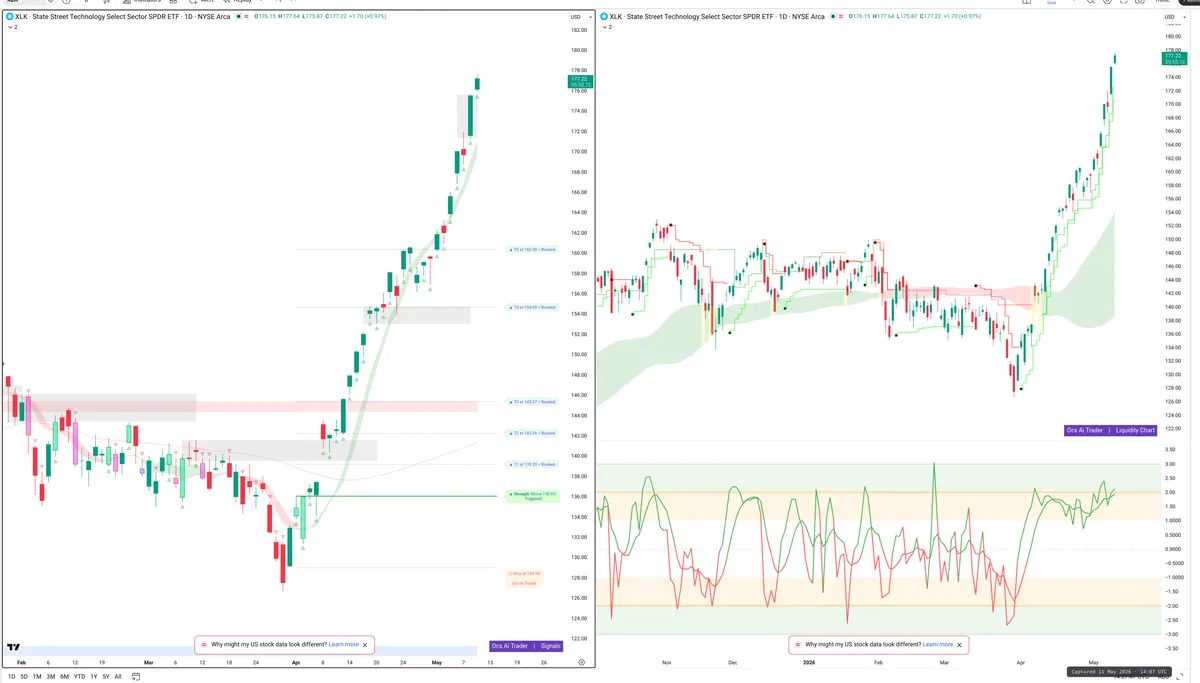Select the All time range
Screen dimensions: 1200x683
point(118,677)
